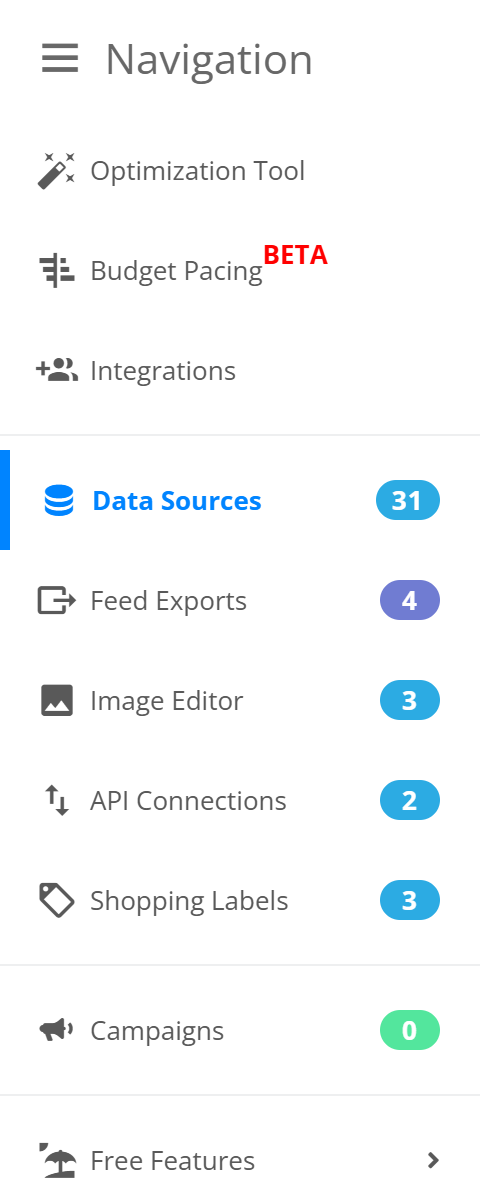Click the Feed Exports count badge 4
Image resolution: width=480 pixels, height=1180 pixels.
tap(410, 601)
